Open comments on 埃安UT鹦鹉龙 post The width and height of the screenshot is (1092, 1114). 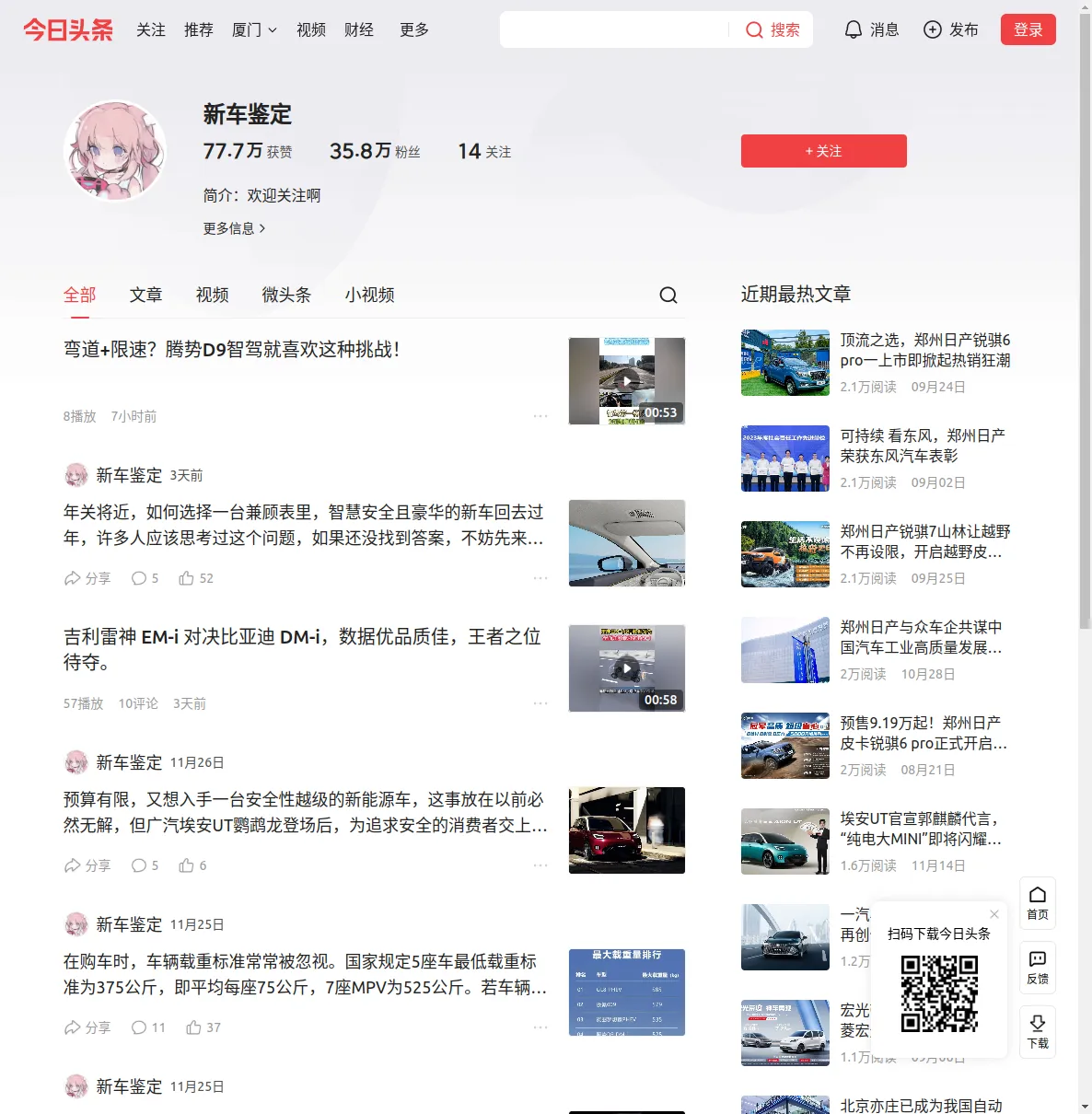click(145, 865)
